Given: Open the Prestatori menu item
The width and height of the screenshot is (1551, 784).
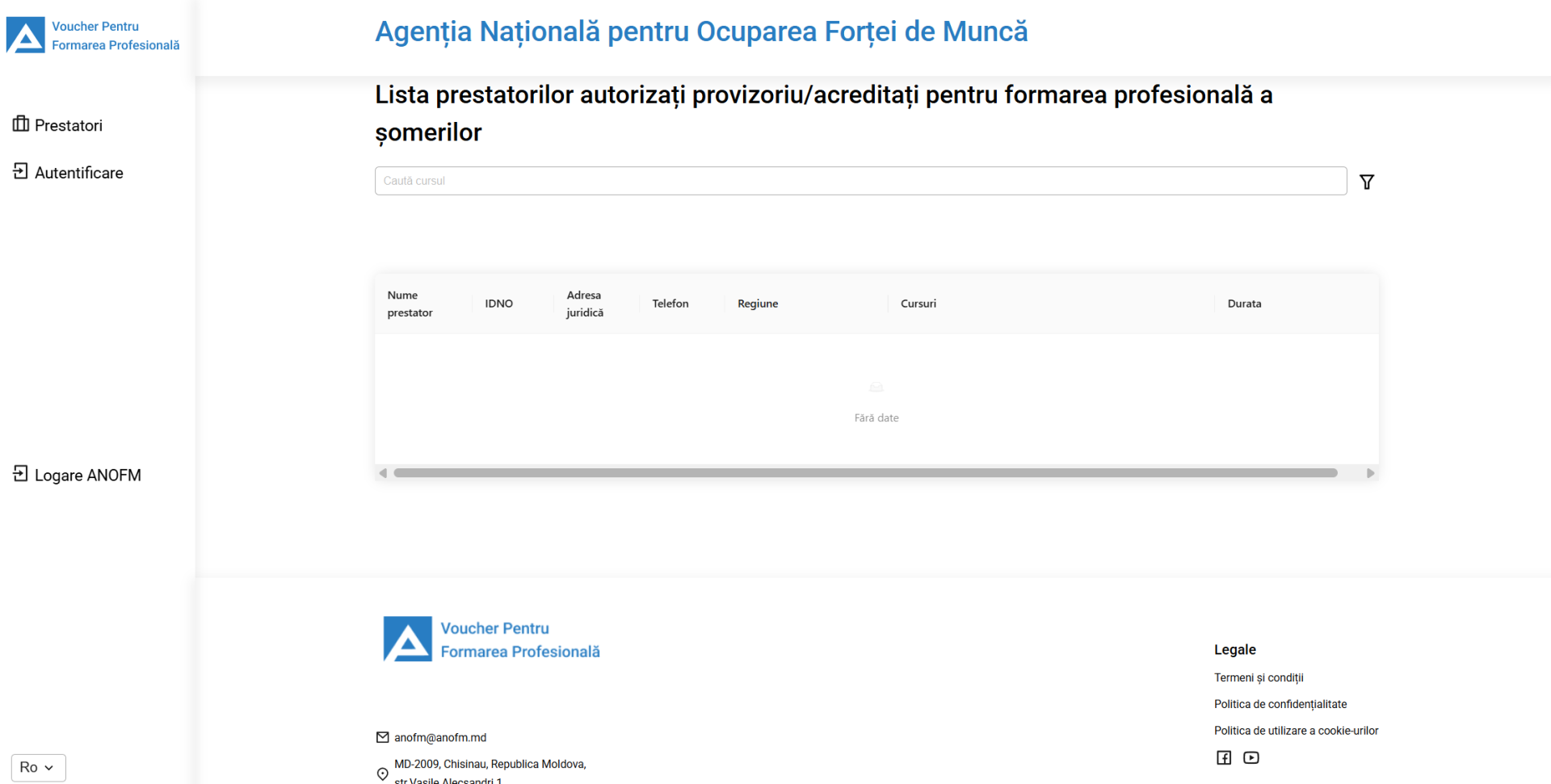Looking at the screenshot, I should [69, 125].
